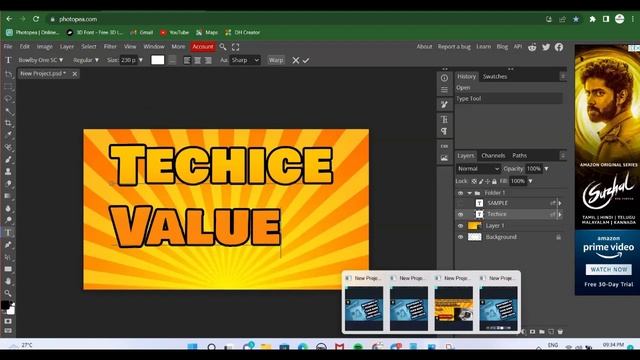Switch to the Swatches tab
This screenshot has width=640, height=360.
point(495,76)
